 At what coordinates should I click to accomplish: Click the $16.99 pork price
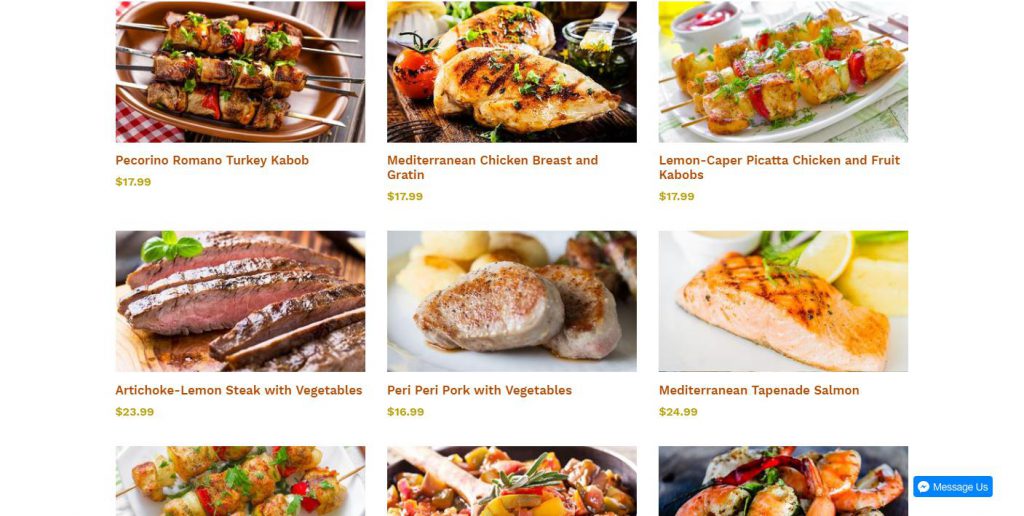406,411
